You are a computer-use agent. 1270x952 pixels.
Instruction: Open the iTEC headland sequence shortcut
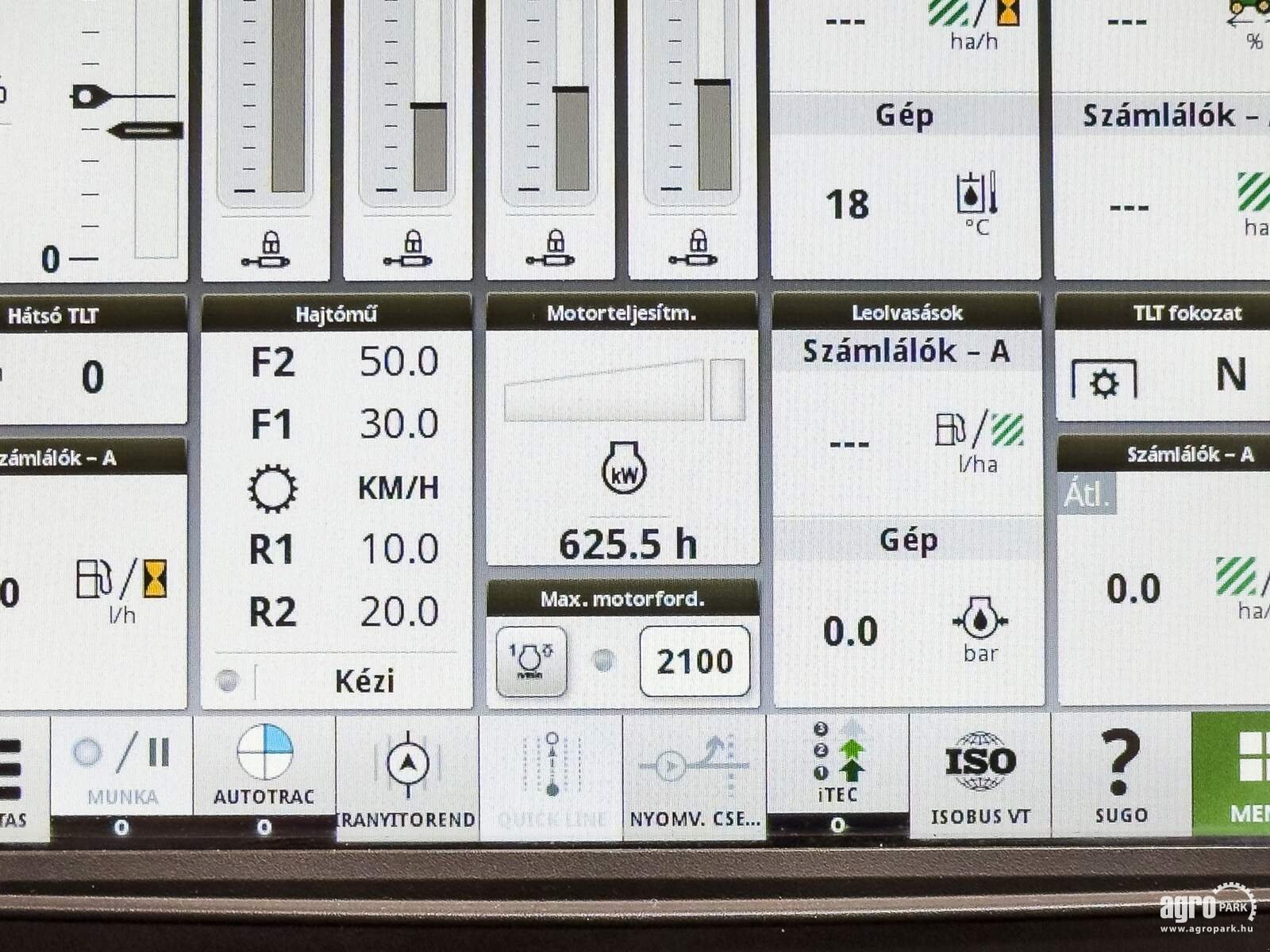point(837,765)
